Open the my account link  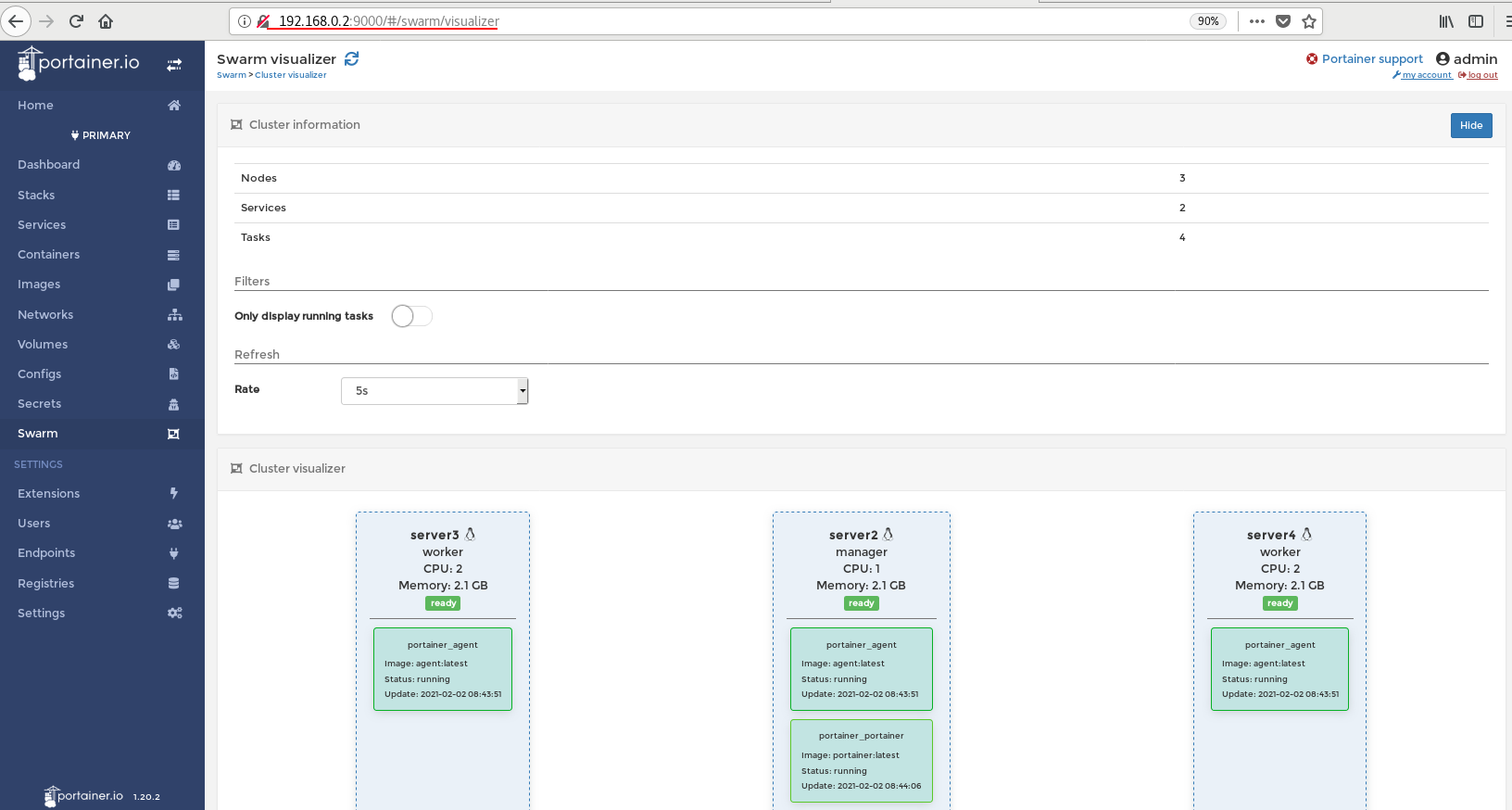[1422, 75]
